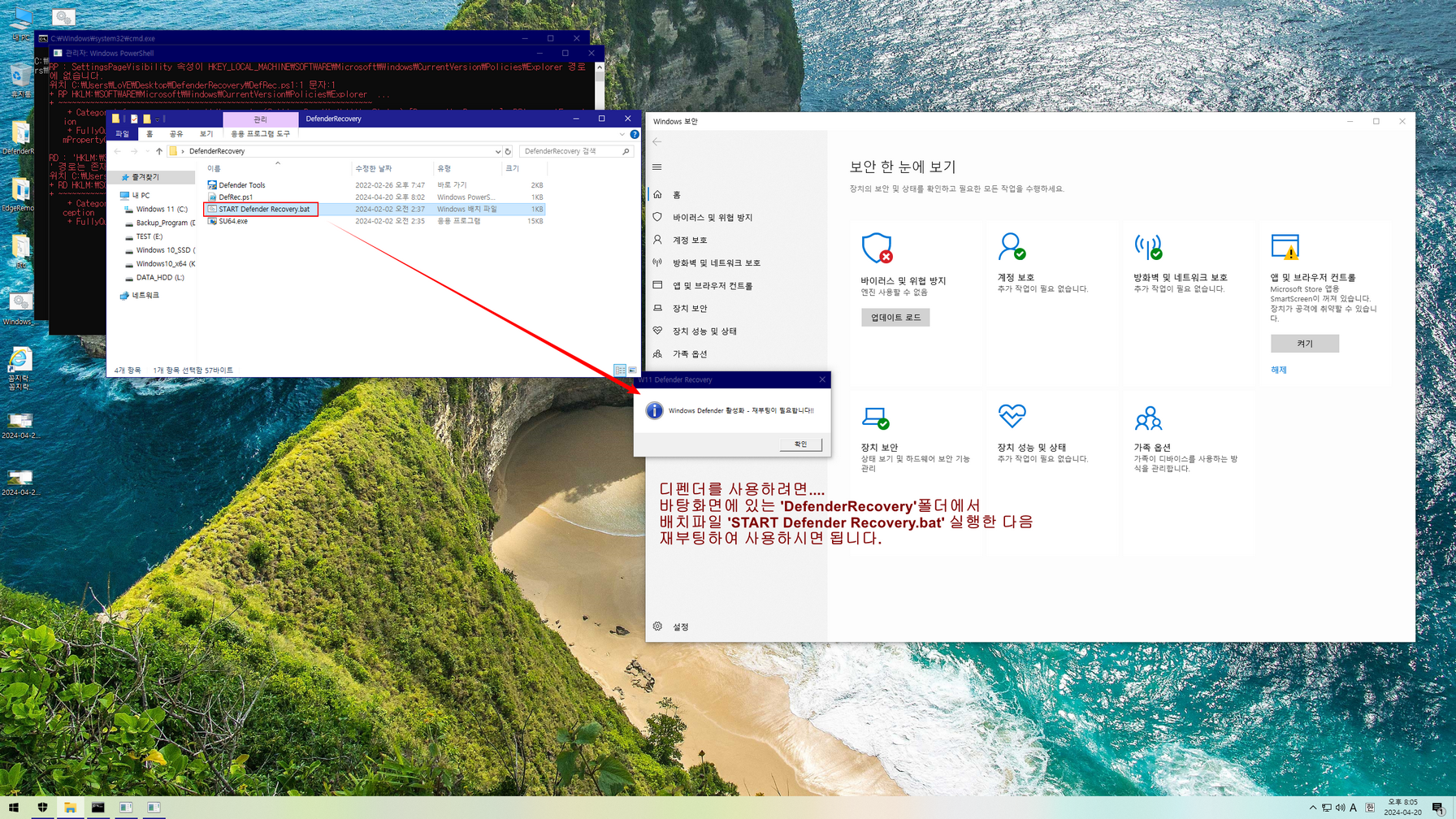The width and height of the screenshot is (1456, 819).
Task: Navigate up one folder with the up arrow
Action: tap(159, 151)
